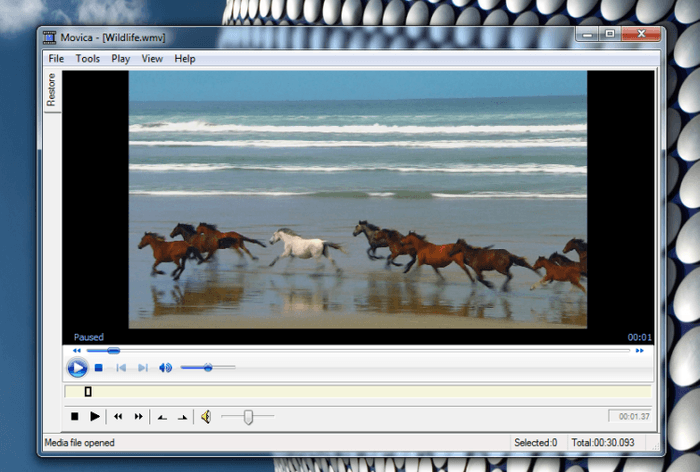Screen dimensions: 700x472
Task: Click the black Play triangle in the editing toolbar
Action: pos(95,416)
